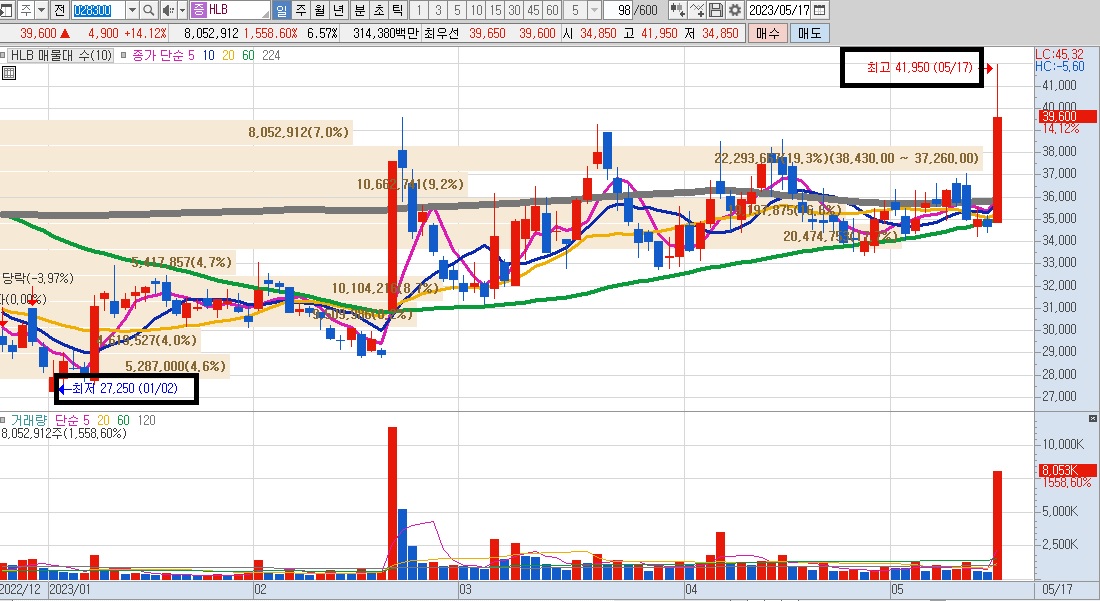The width and height of the screenshot is (1100, 601).
Task: Click the chart layout icon at far left
Action: point(6,10)
